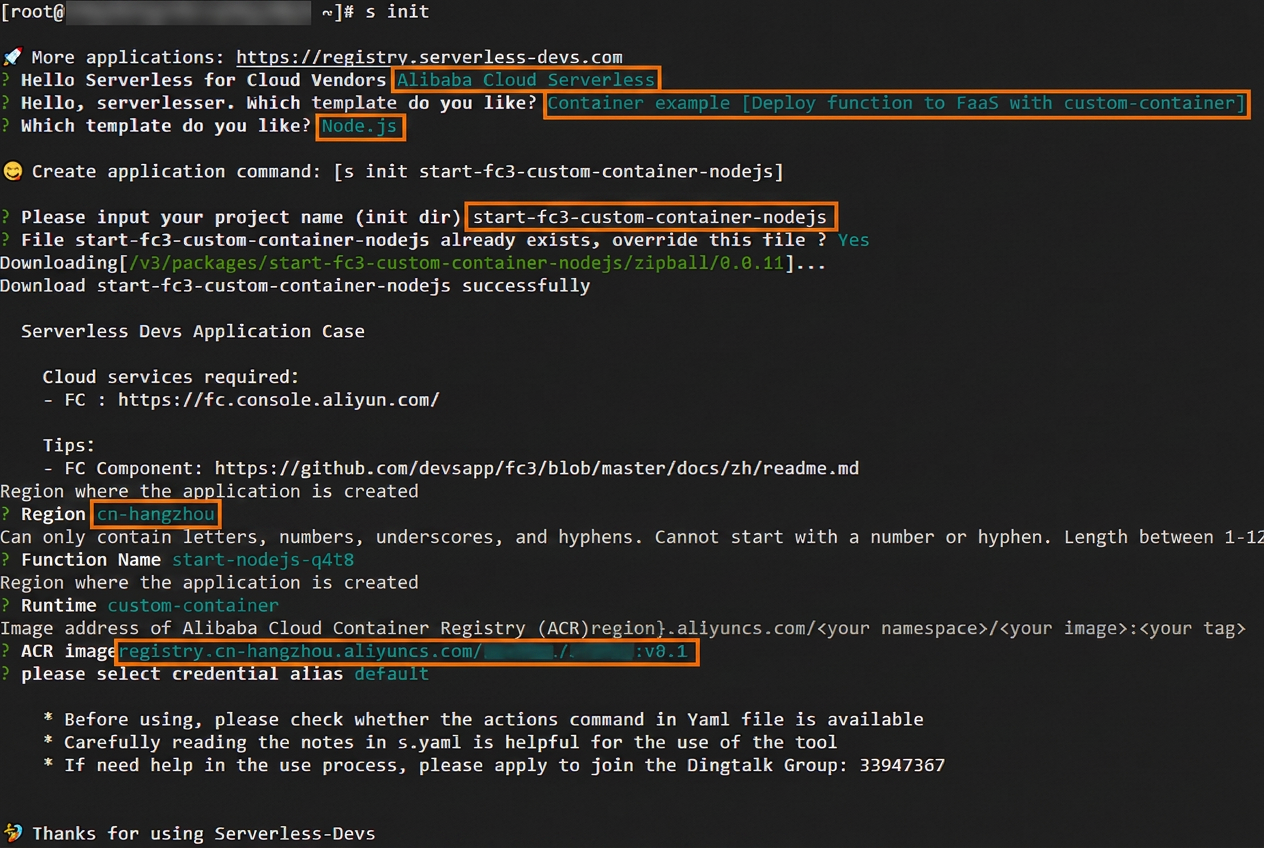Click the 's init' command text

(x=397, y=12)
